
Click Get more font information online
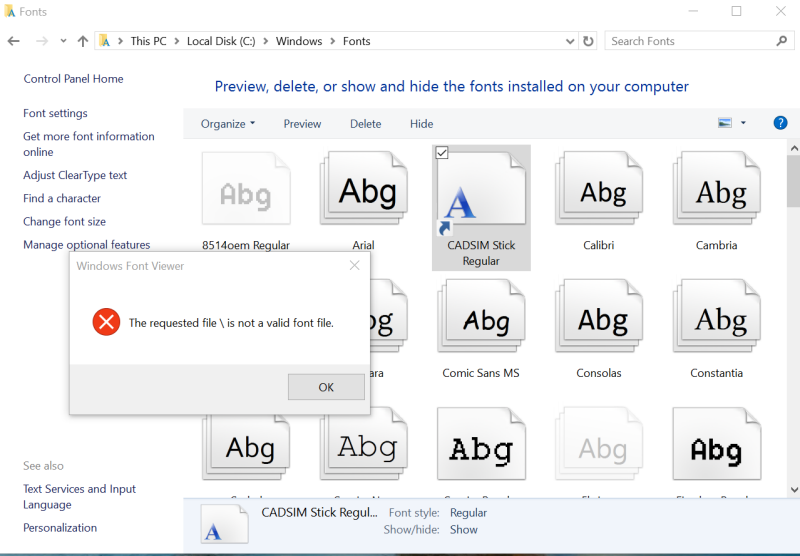(x=89, y=144)
